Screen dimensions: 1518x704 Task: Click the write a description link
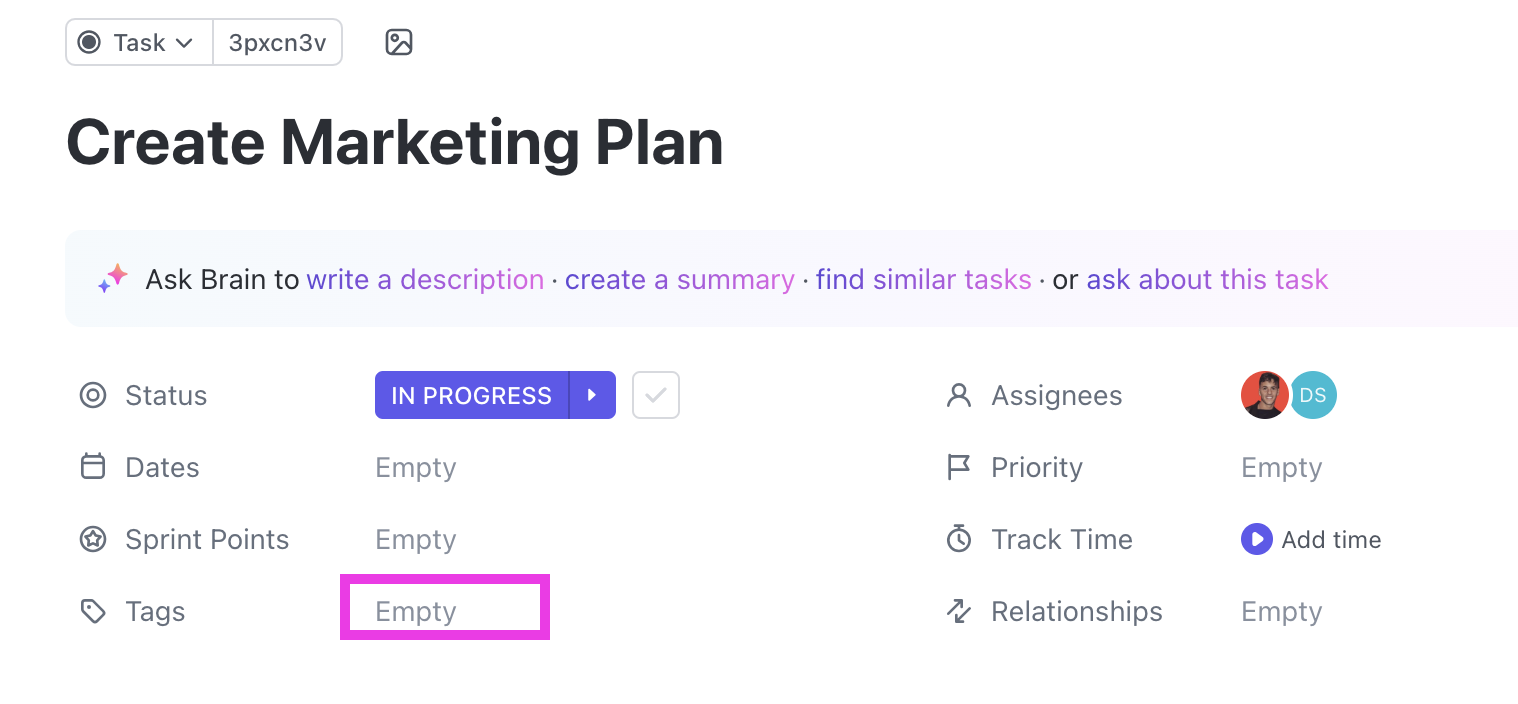pos(425,280)
